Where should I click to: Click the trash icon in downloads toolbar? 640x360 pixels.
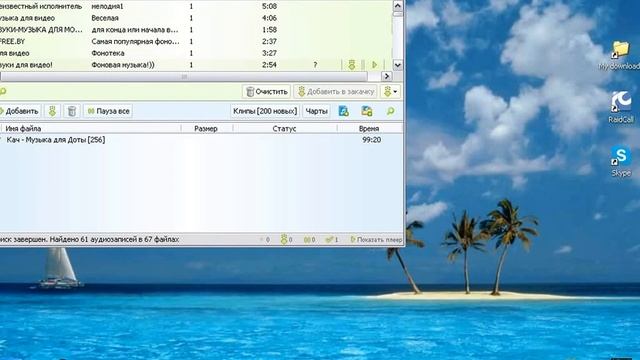[72, 111]
